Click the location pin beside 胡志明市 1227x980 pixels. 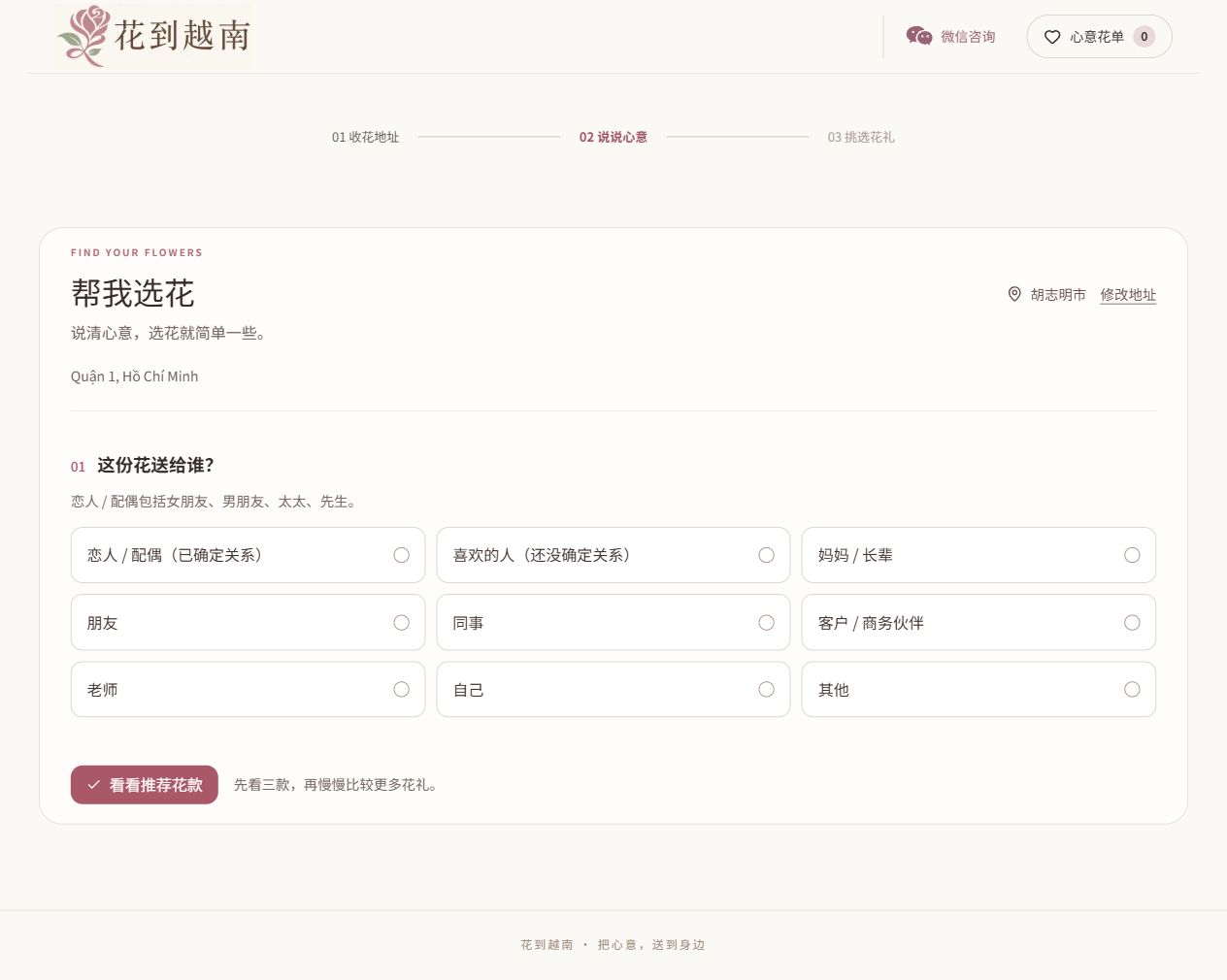pos(1014,294)
